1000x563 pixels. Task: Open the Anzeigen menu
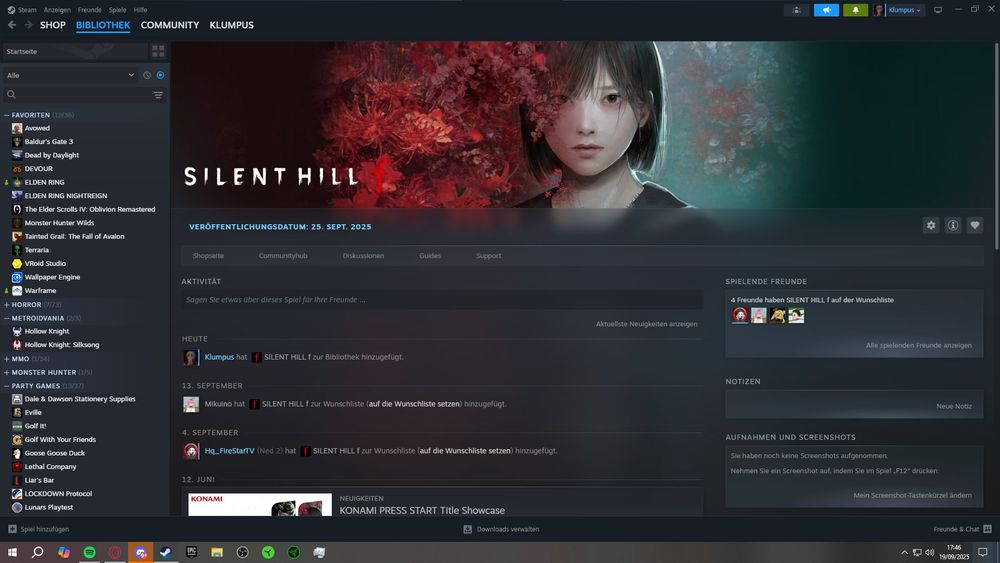coord(57,10)
